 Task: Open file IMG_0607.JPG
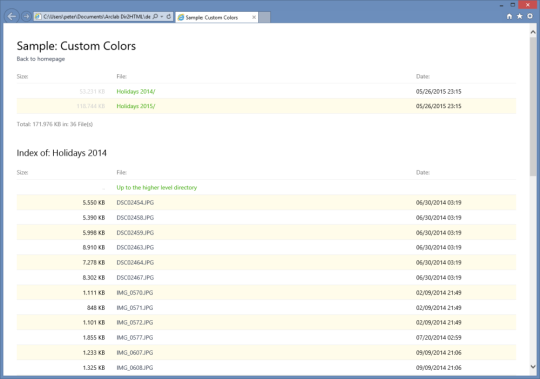click(135, 352)
